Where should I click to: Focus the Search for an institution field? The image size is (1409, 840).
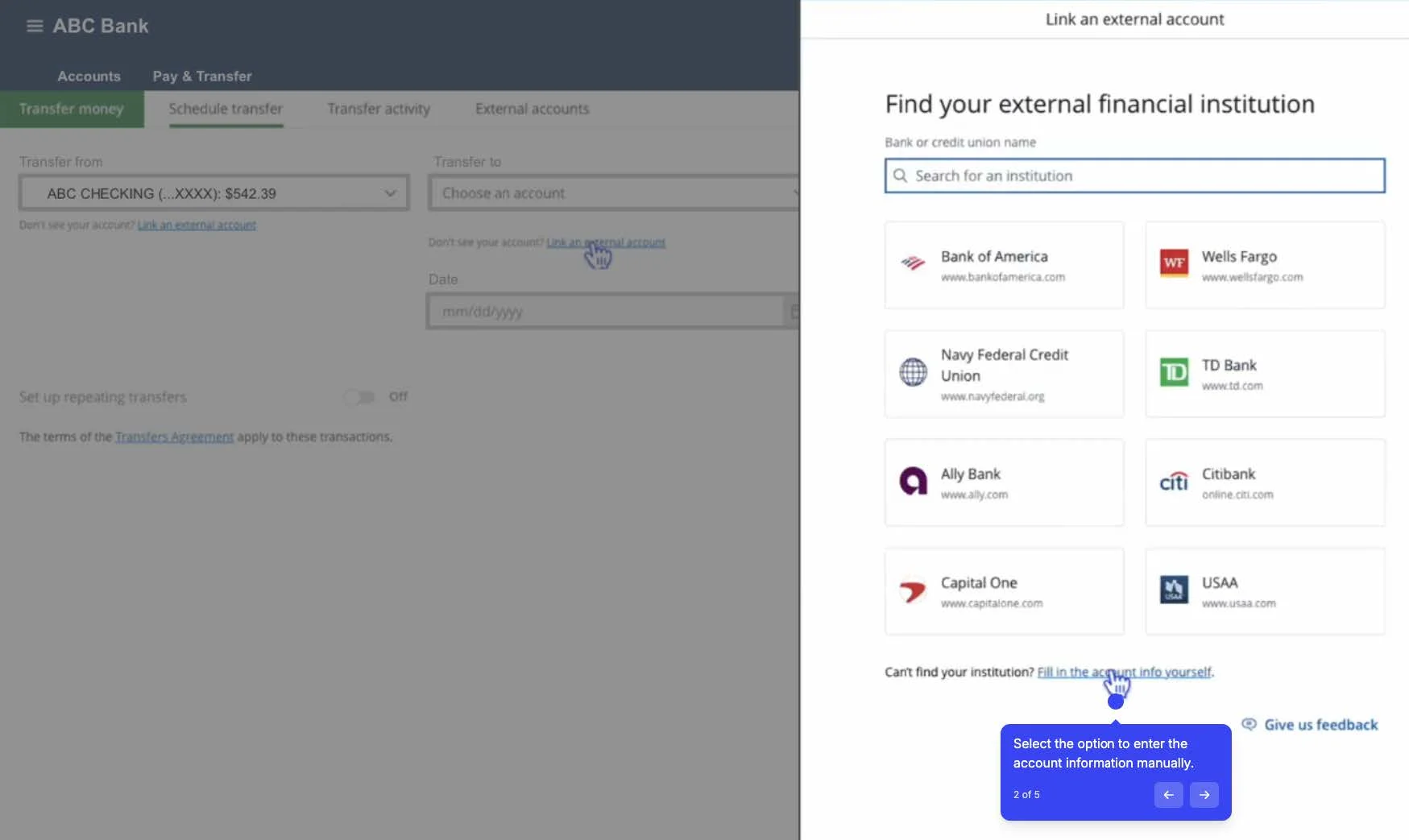click(1134, 176)
